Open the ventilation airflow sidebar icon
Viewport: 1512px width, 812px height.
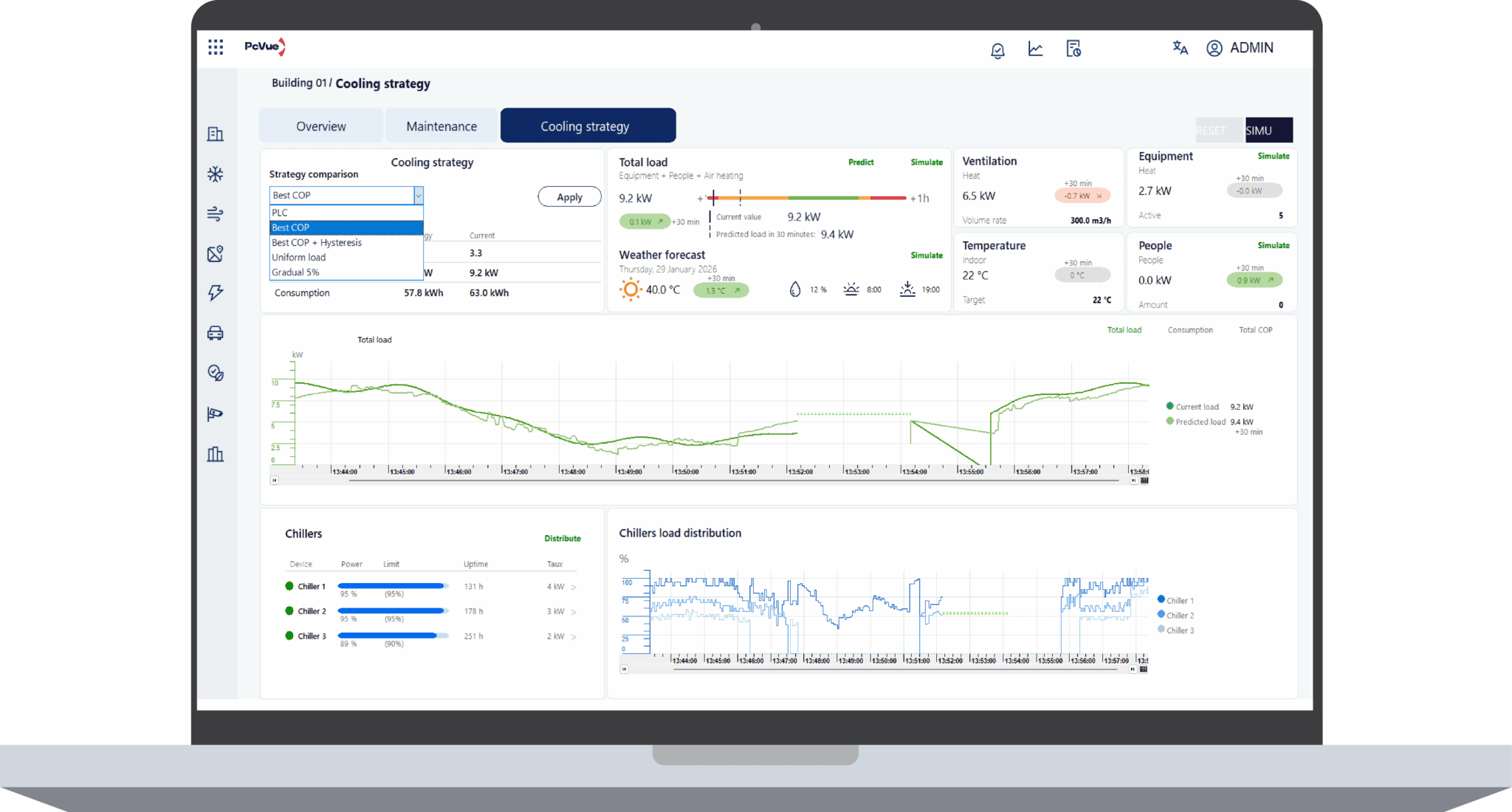(x=215, y=214)
